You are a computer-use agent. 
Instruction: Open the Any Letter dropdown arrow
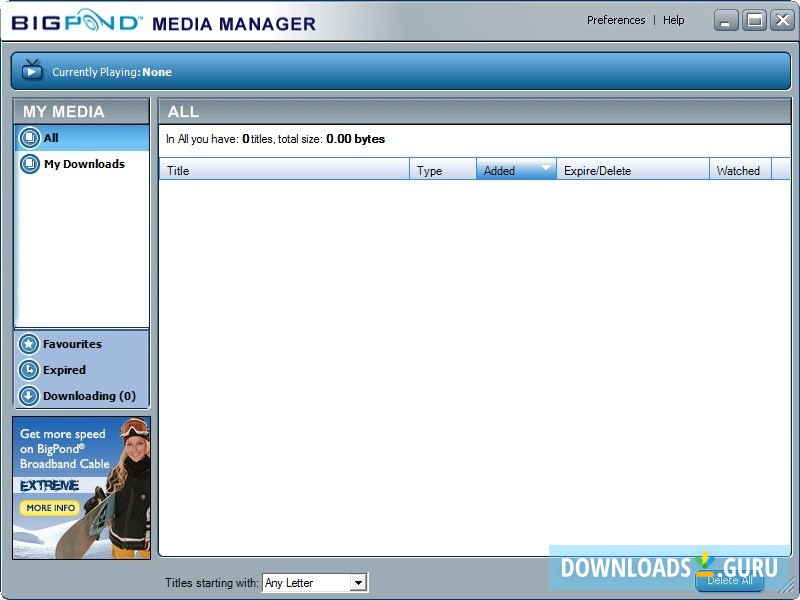(359, 582)
